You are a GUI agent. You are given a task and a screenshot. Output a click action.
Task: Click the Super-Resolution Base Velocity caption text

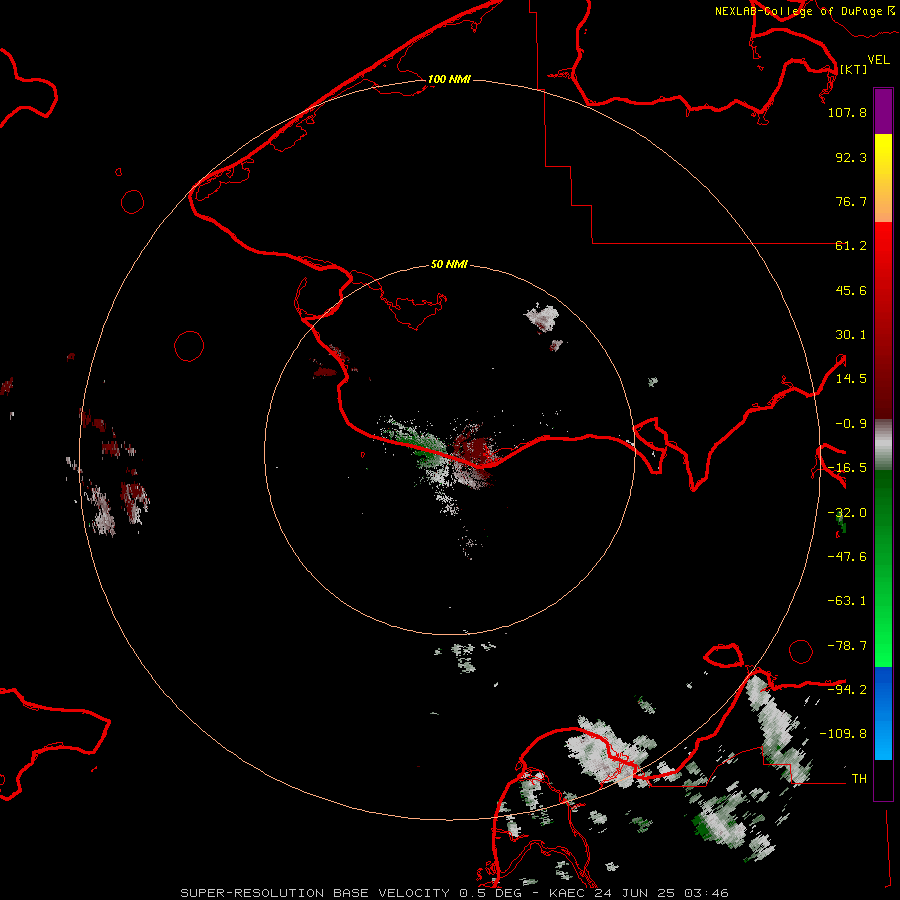[x=453, y=893]
